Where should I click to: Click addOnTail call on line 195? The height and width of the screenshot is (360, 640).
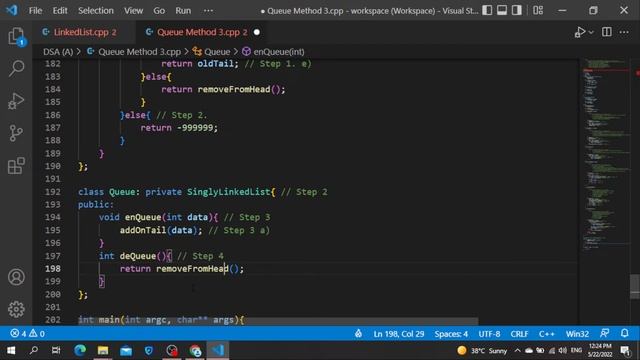coord(143,230)
